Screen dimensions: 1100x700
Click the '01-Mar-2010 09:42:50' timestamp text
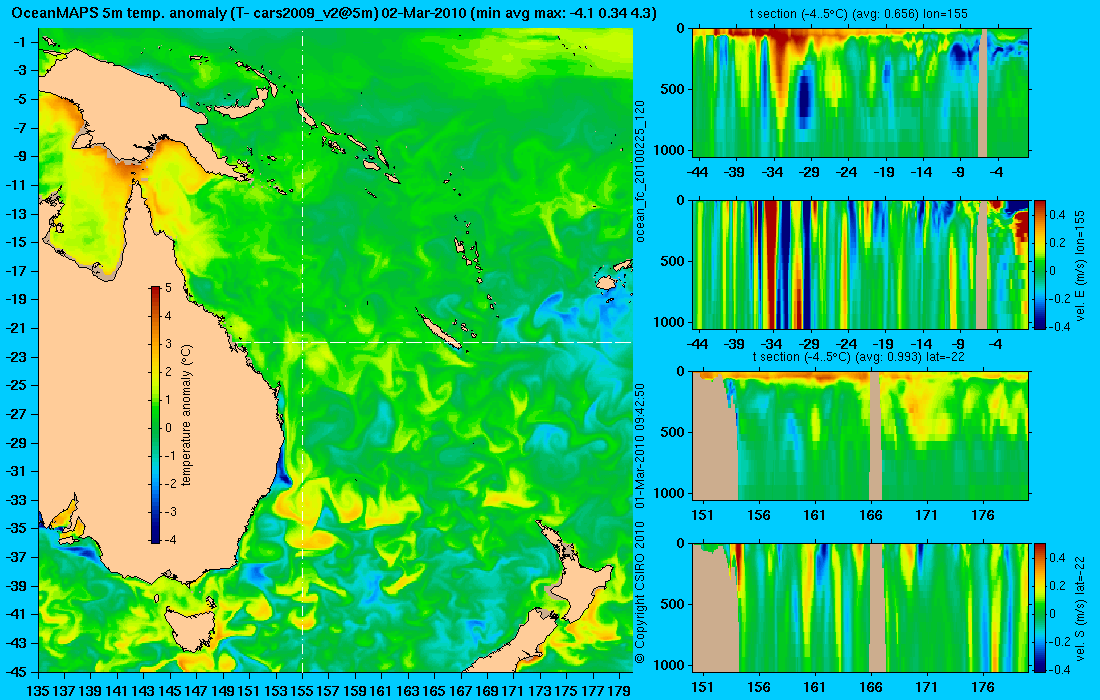pos(640,445)
